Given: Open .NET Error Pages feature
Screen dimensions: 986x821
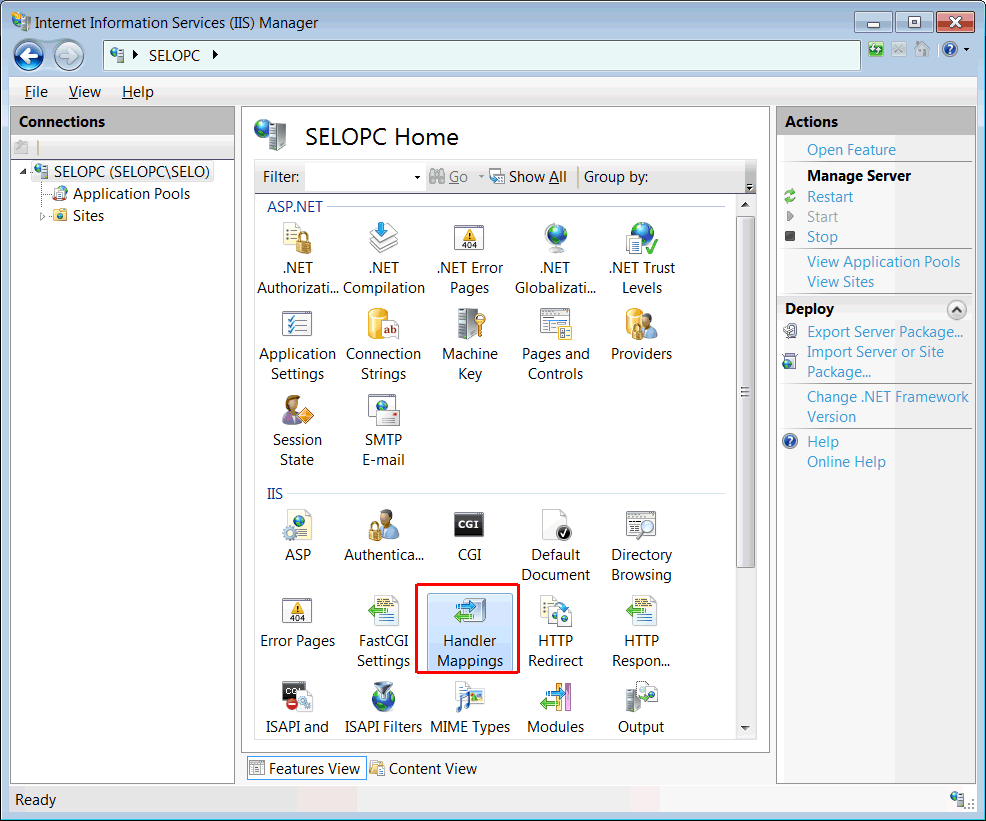Looking at the screenshot, I should tap(470, 258).
